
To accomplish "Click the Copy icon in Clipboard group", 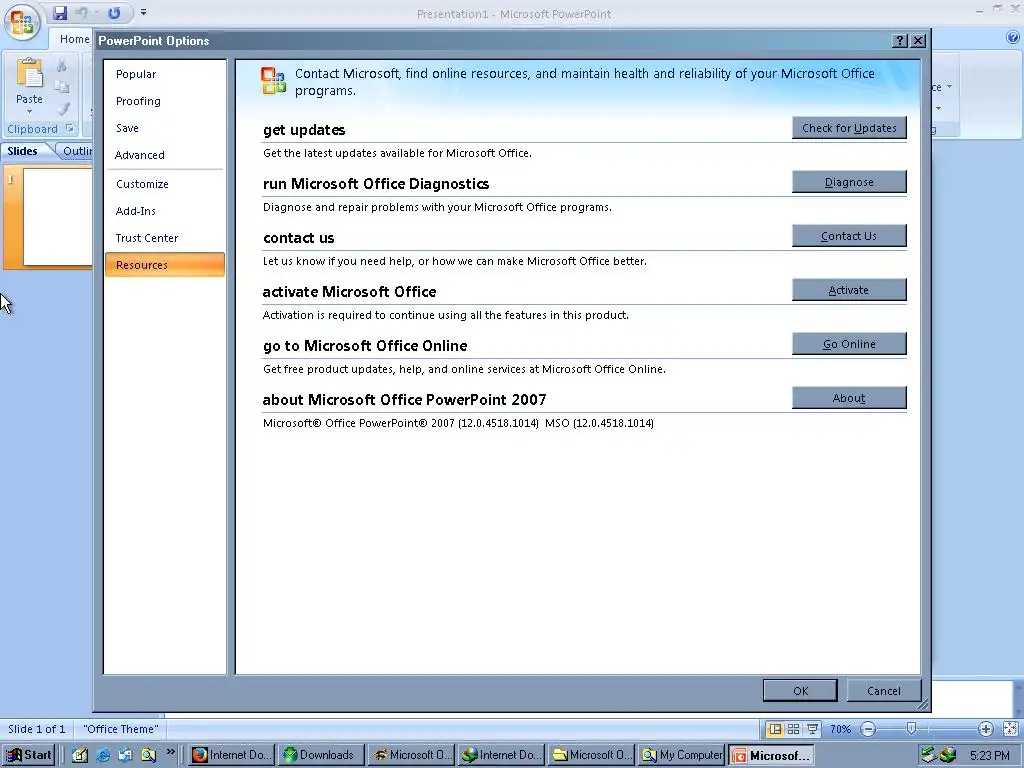I will pos(62,87).
